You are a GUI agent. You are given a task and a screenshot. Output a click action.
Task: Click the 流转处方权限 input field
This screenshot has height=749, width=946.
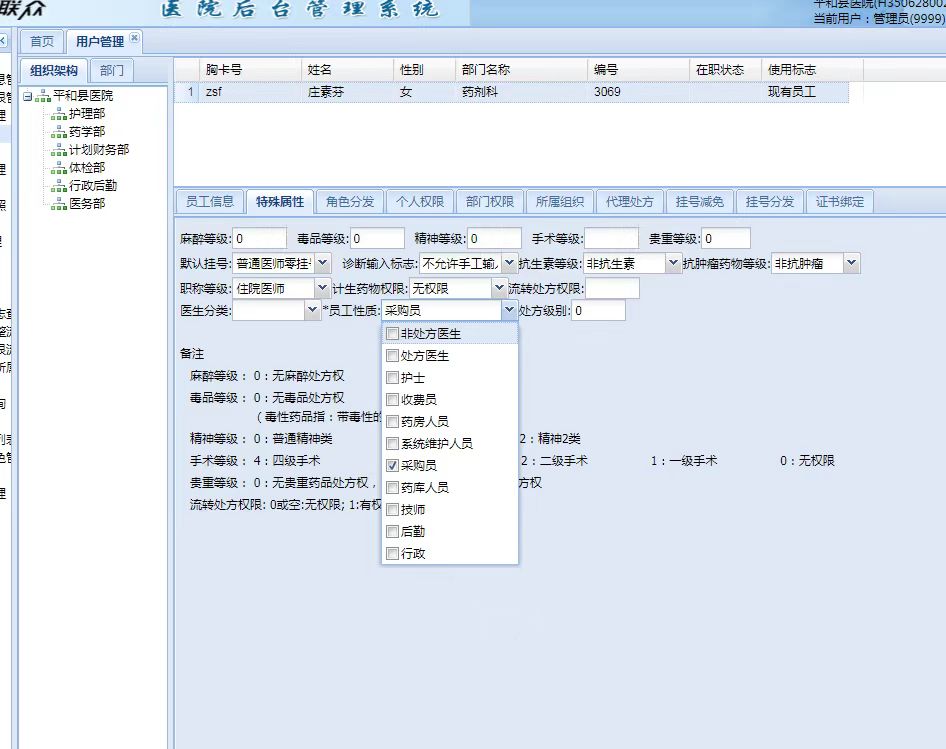[x=612, y=288]
